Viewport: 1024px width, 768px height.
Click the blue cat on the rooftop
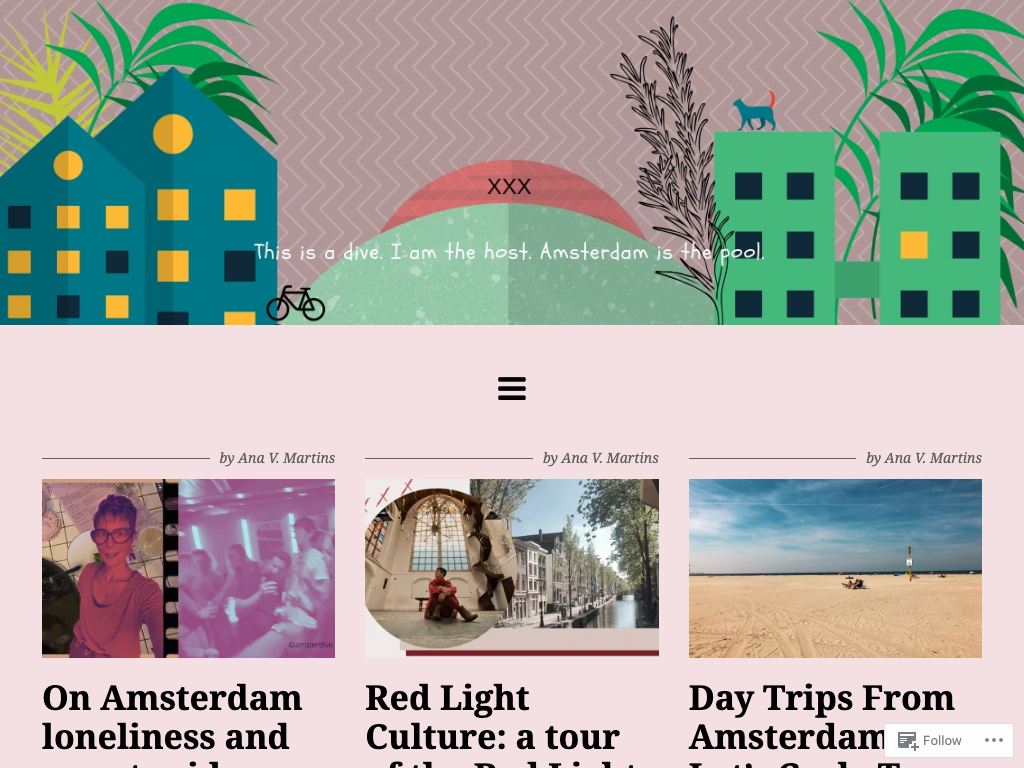[755, 111]
